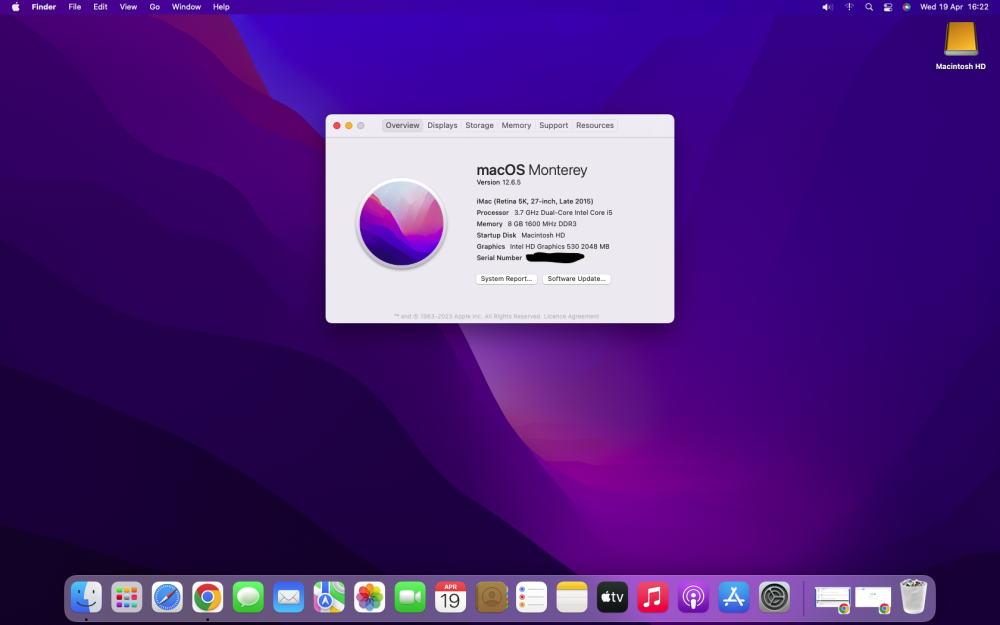
Task: Open Maps app in the Dock
Action: click(x=329, y=598)
